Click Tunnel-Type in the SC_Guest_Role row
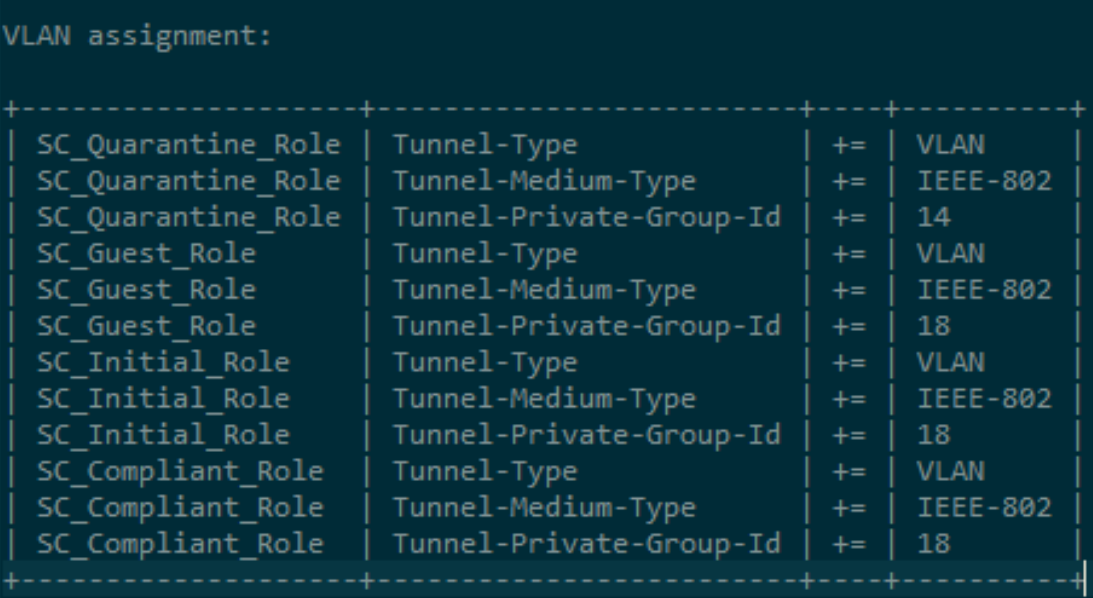This screenshot has width=1093, height=598. (x=485, y=253)
